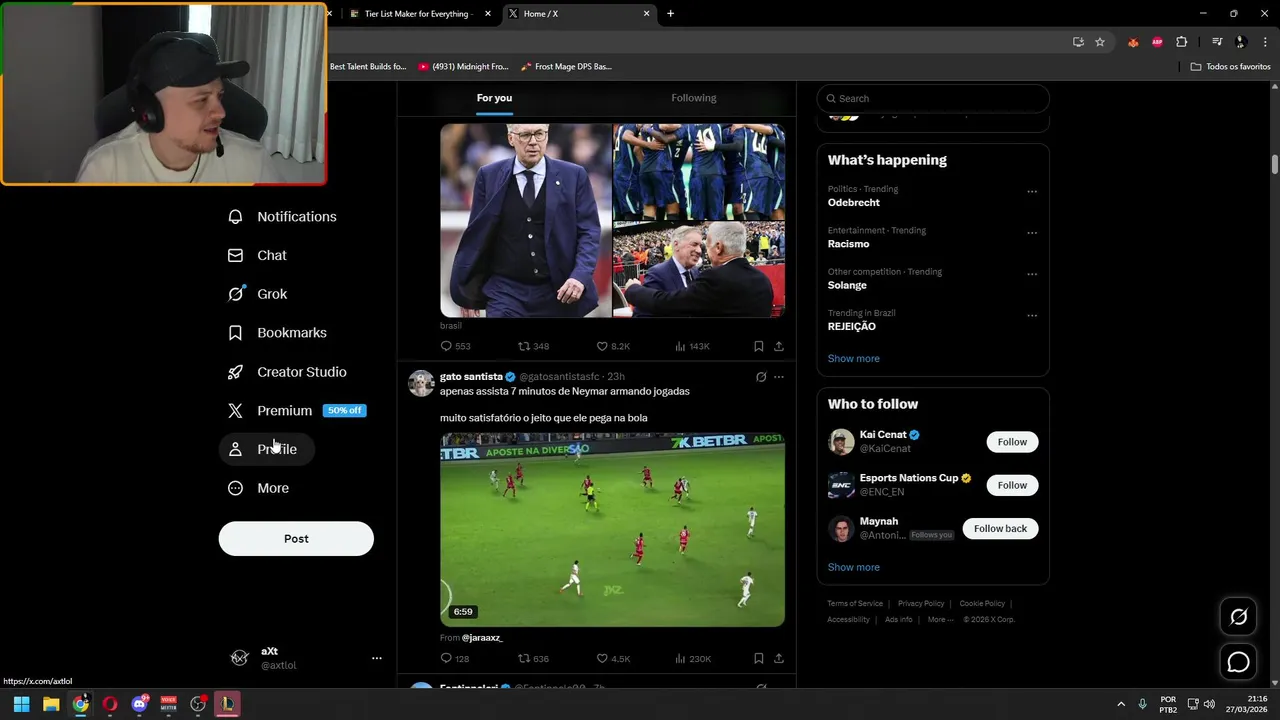
Task: Open taskbar volume control
Action: pyautogui.click(x=1209, y=704)
